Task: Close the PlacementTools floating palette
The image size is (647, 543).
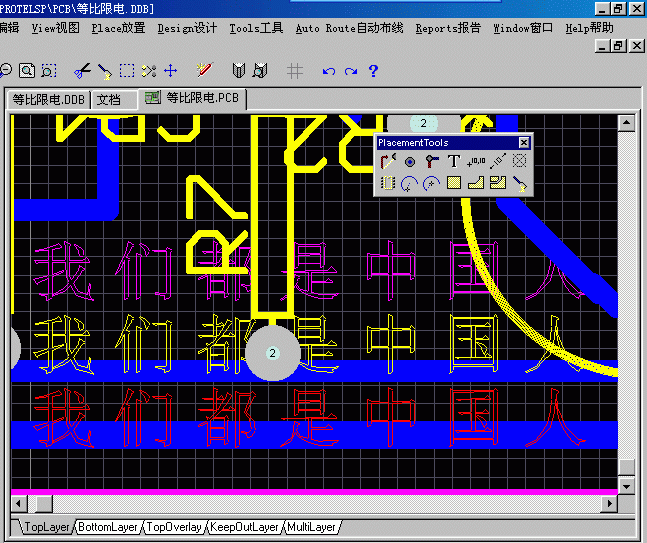Action: pos(524,143)
